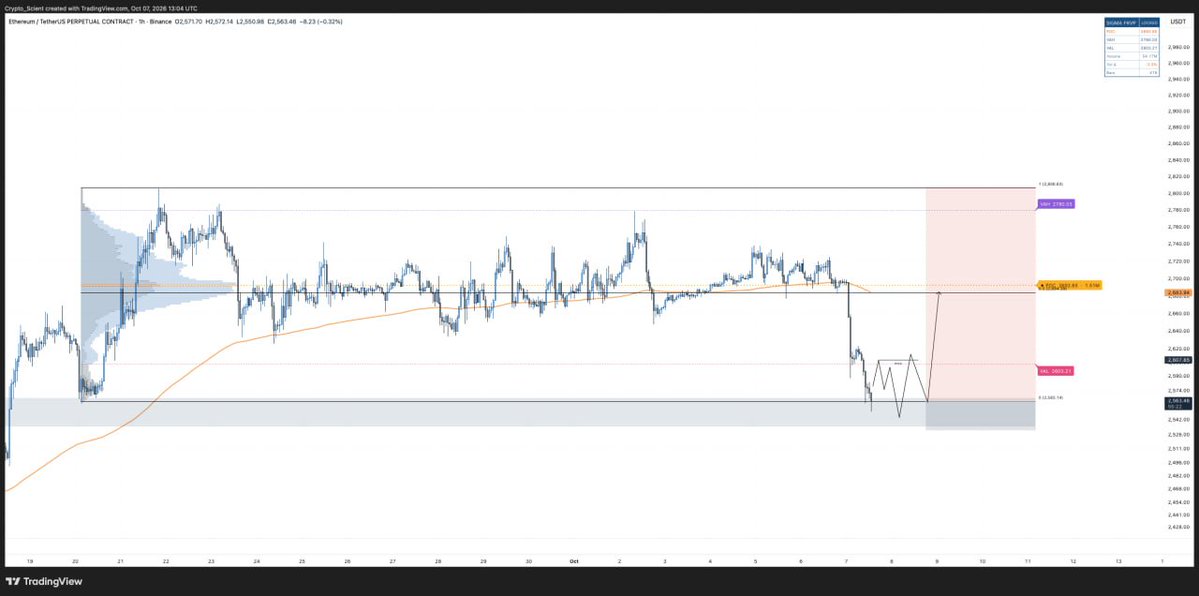Screen dimensions: 1199x596
Task: Click the 2,428.00 price axis value
Action: click(1178, 527)
